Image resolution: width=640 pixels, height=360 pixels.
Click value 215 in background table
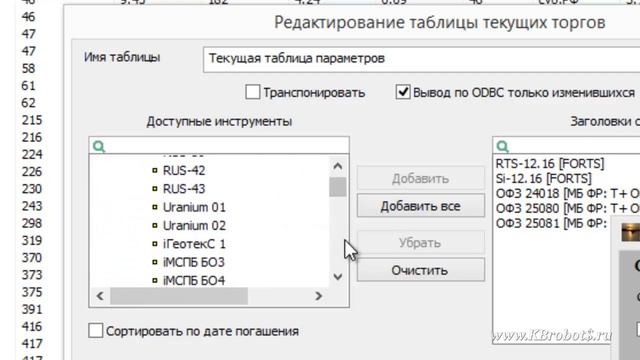tap(32, 120)
